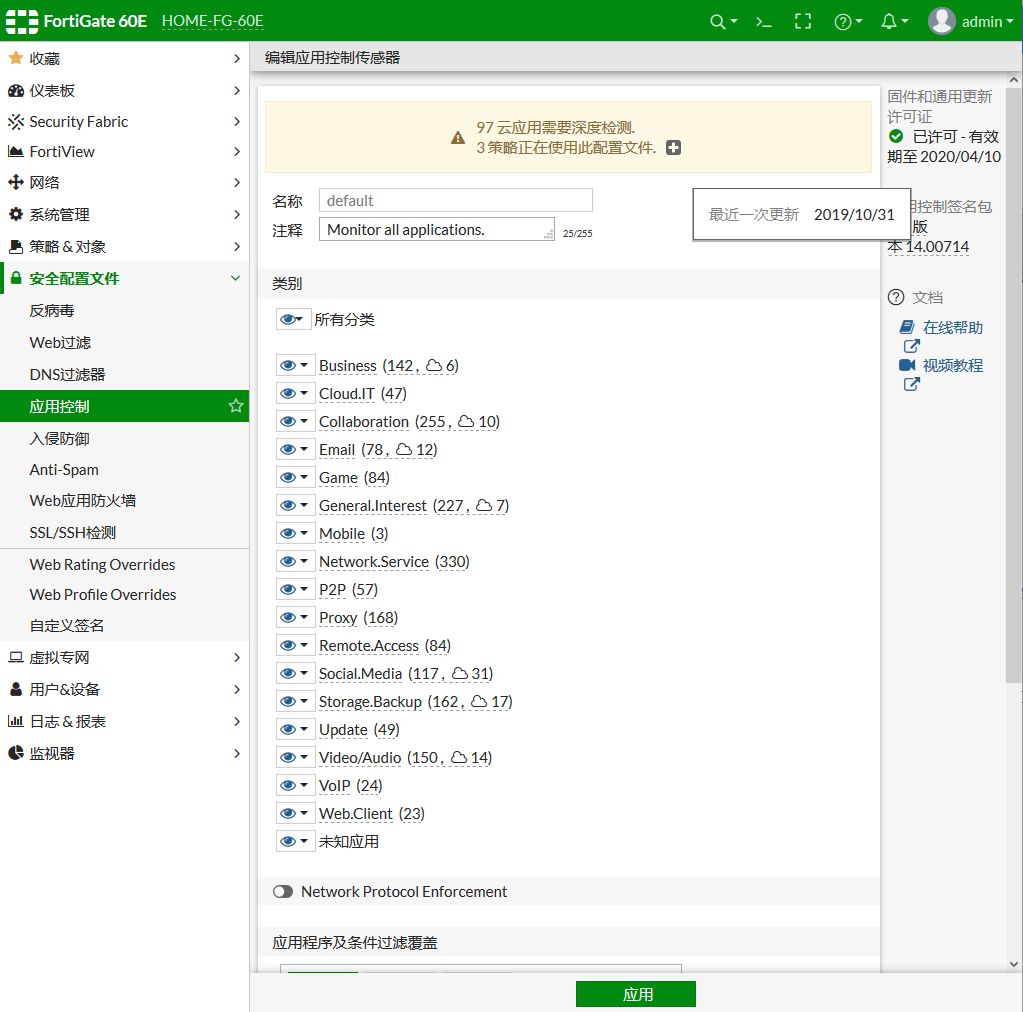
Task: Collapse the 安全配置文件 section
Action: pos(124,279)
